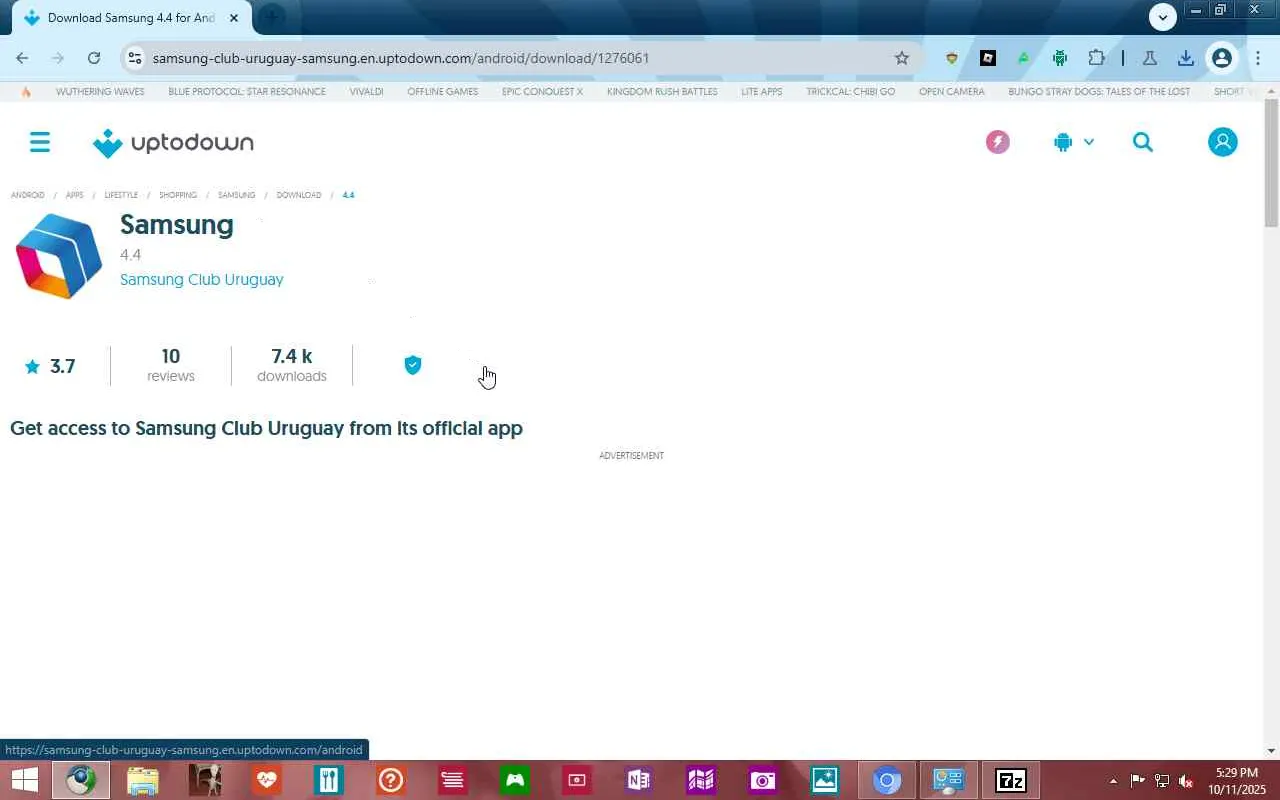1280x800 pixels.
Task: Expand the tab search dropdown
Action: [1162, 17]
